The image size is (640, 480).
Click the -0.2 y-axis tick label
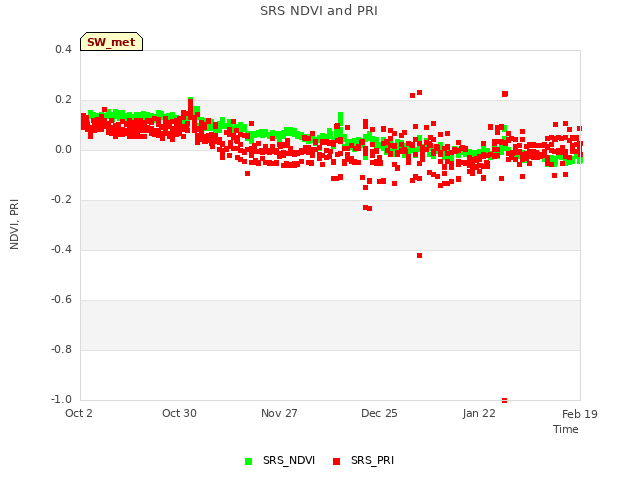point(61,200)
